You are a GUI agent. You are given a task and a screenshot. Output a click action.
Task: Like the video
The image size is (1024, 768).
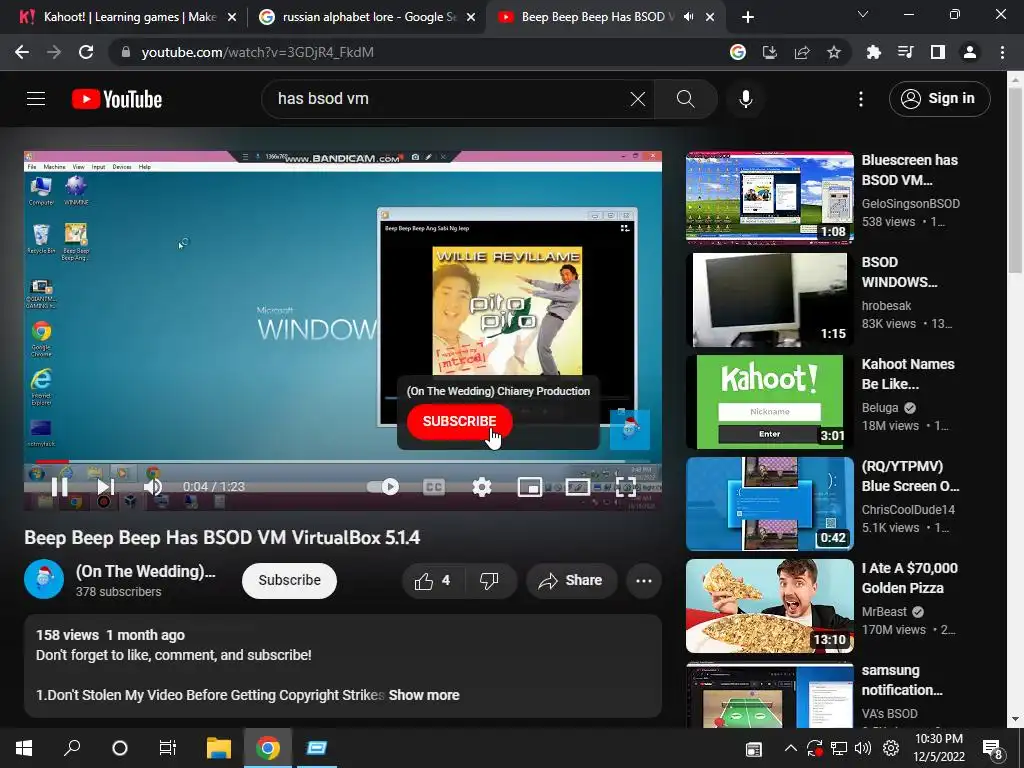point(432,581)
